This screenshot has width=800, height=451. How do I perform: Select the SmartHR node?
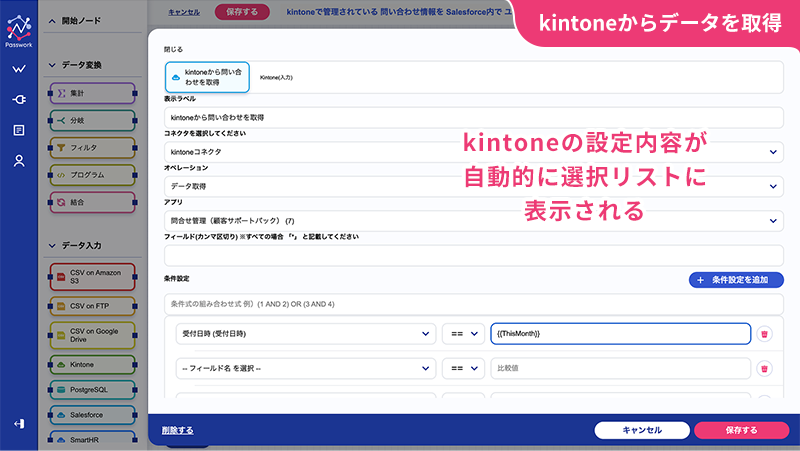(x=92, y=439)
